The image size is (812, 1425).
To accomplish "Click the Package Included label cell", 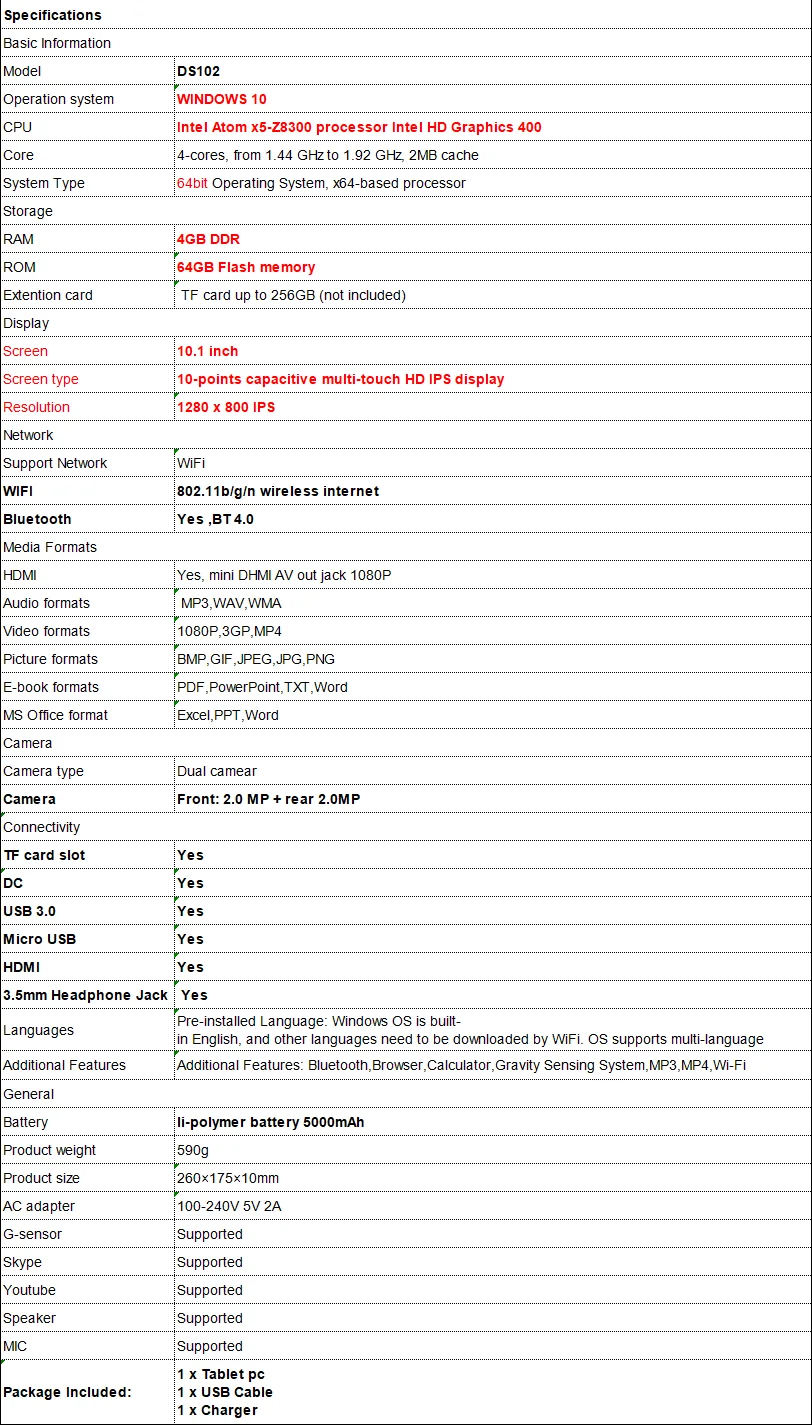I will (87, 1392).
